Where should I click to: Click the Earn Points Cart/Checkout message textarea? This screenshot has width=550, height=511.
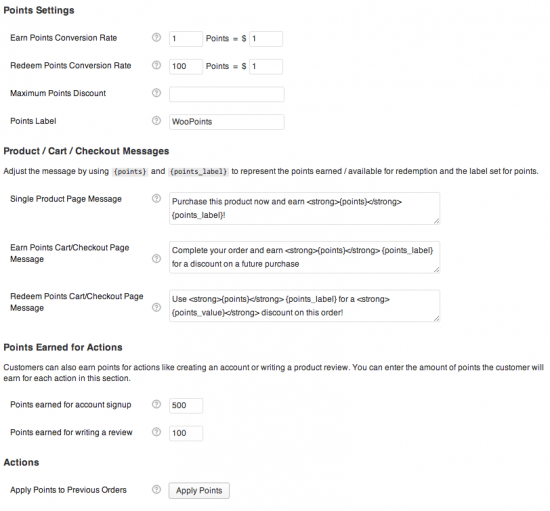coord(304,257)
